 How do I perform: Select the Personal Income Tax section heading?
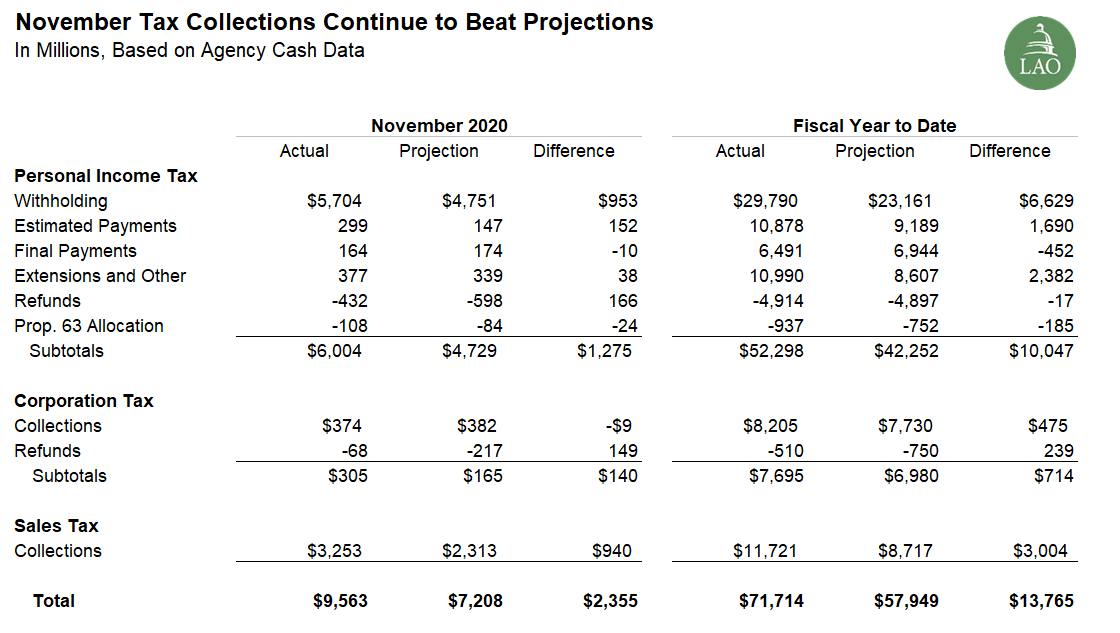click(x=106, y=176)
